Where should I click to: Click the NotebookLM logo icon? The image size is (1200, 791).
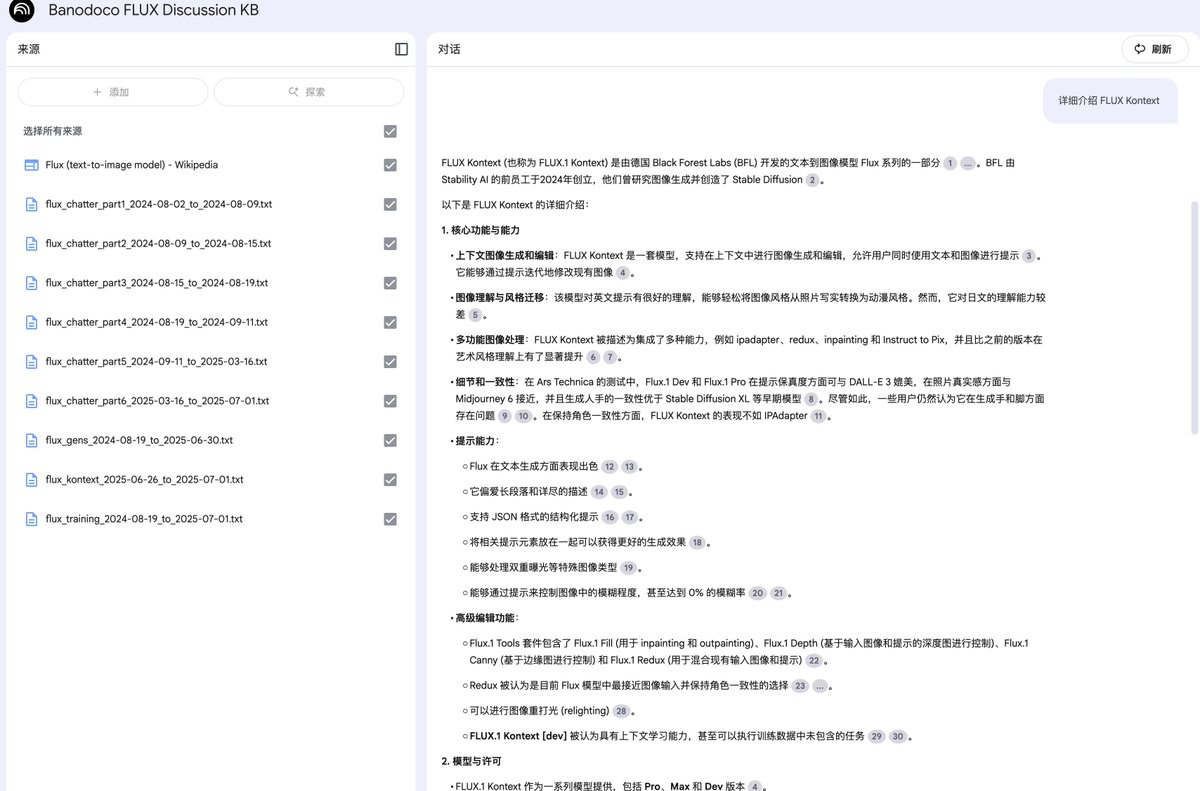pos(21,11)
